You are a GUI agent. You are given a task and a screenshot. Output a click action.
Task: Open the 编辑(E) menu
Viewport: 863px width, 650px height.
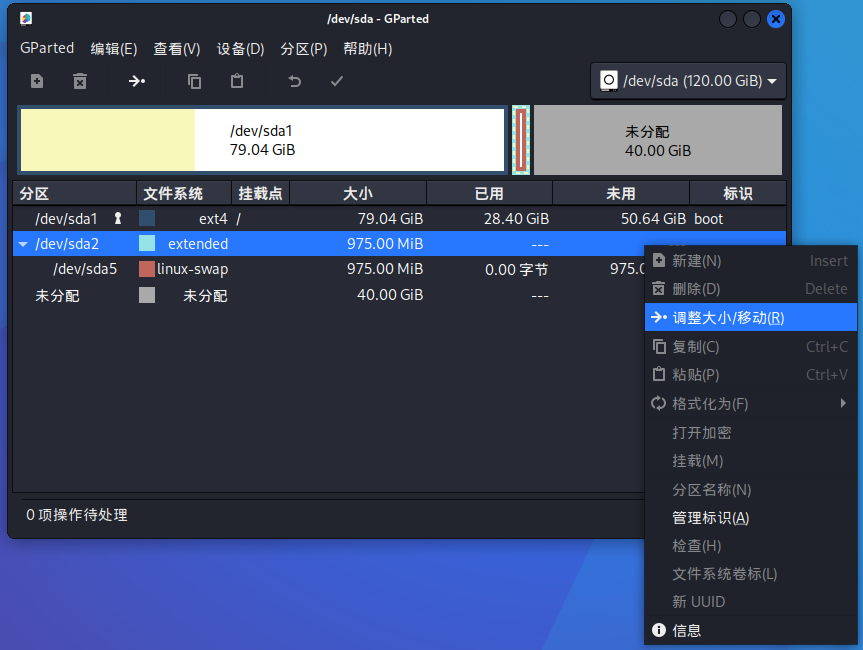113,48
